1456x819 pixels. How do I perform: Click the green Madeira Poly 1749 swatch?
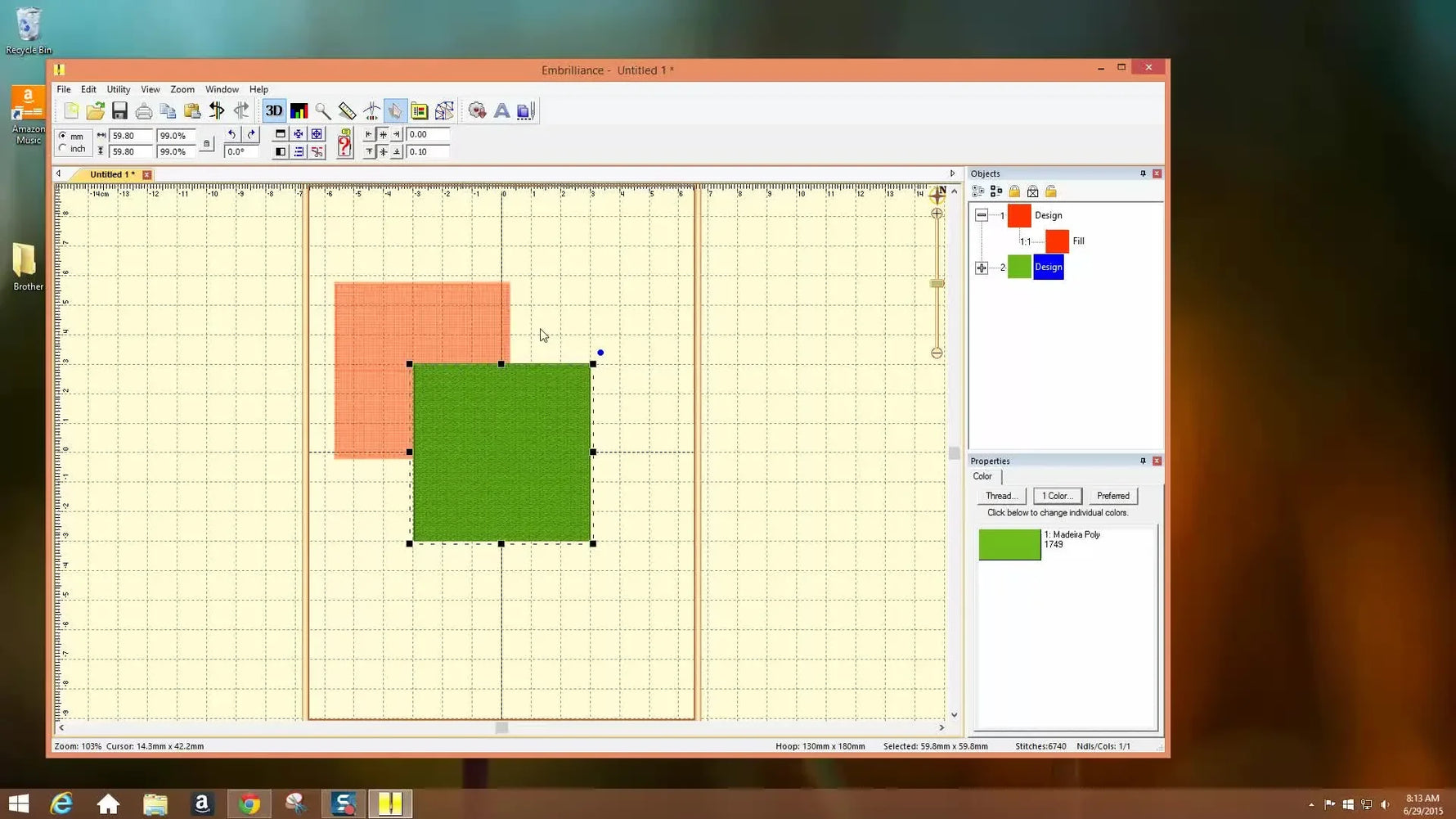click(1009, 544)
